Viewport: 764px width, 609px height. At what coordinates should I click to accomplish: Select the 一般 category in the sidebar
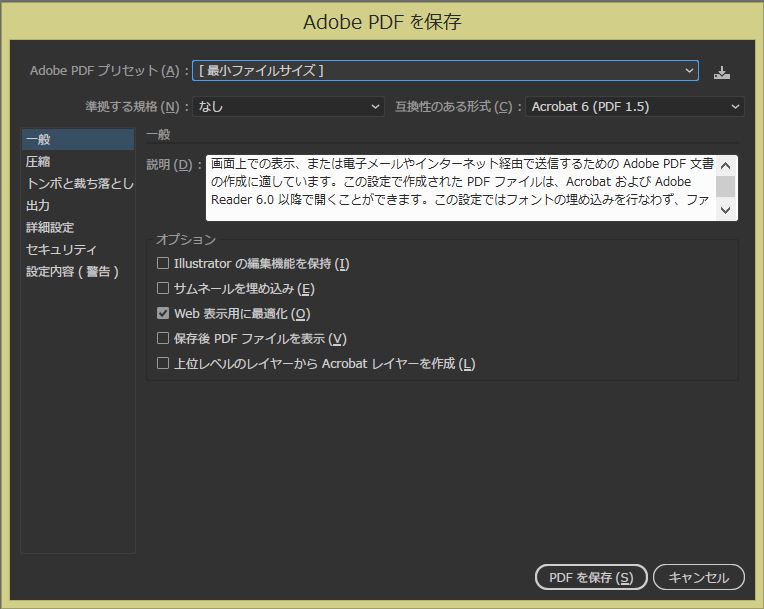(78, 139)
